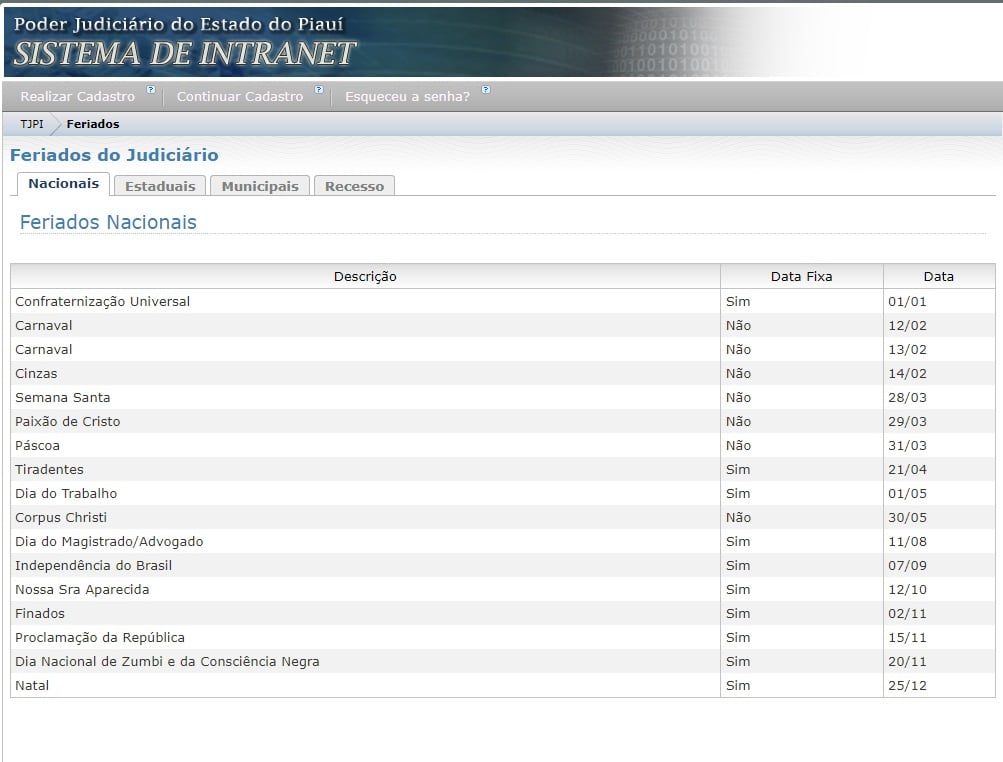Image resolution: width=1003 pixels, height=762 pixels.
Task: Click the Feriados breadcrumb item
Action: click(93, 125)
